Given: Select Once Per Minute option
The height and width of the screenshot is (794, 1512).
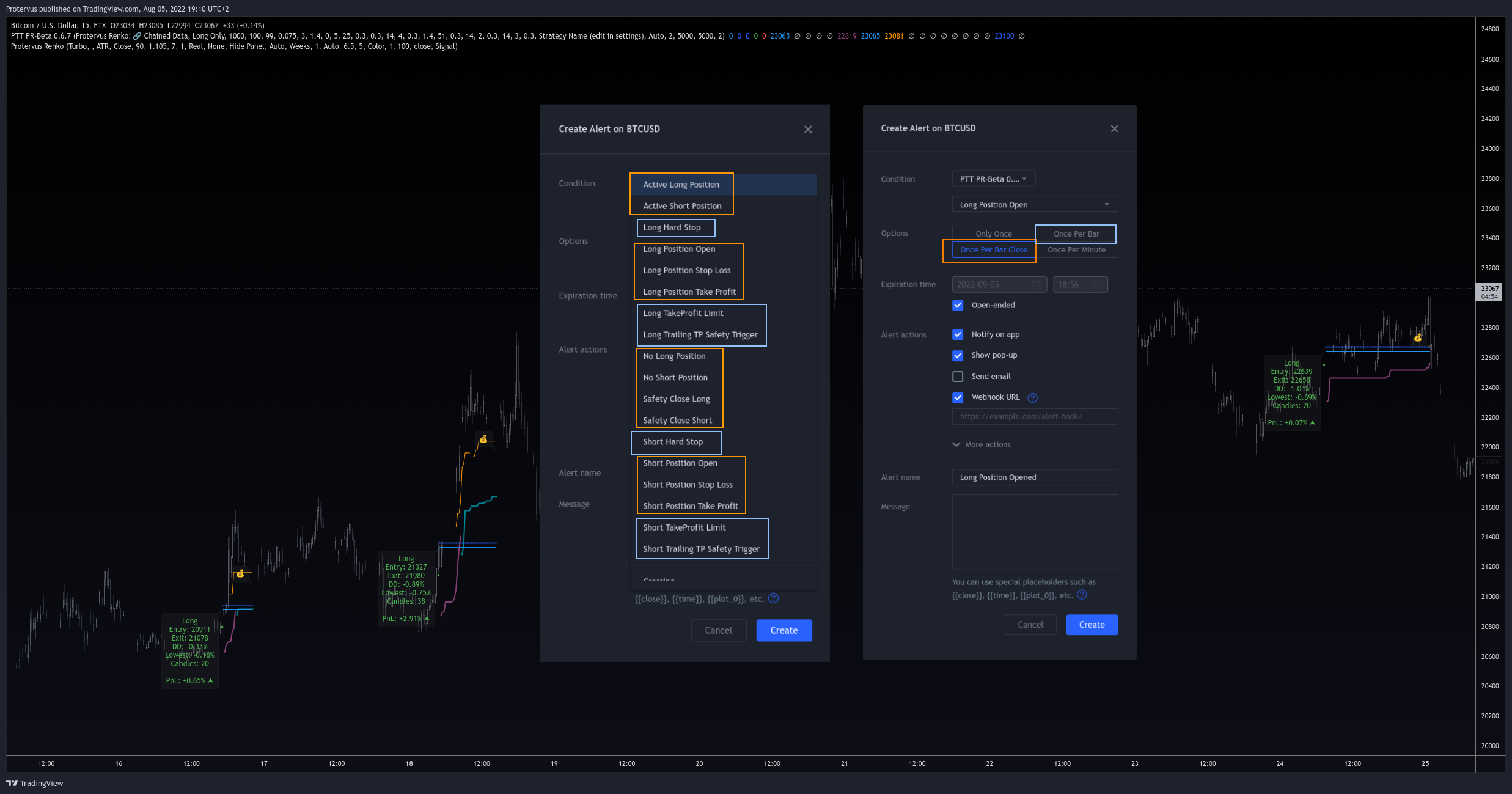Looking at the screenshot, I should (x=1076, y=250).
